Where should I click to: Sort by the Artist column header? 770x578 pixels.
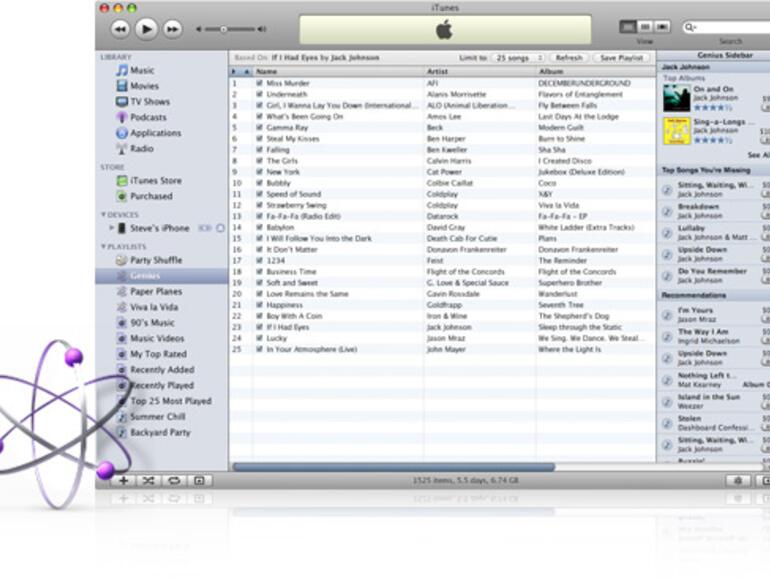(x=480, y=72)
